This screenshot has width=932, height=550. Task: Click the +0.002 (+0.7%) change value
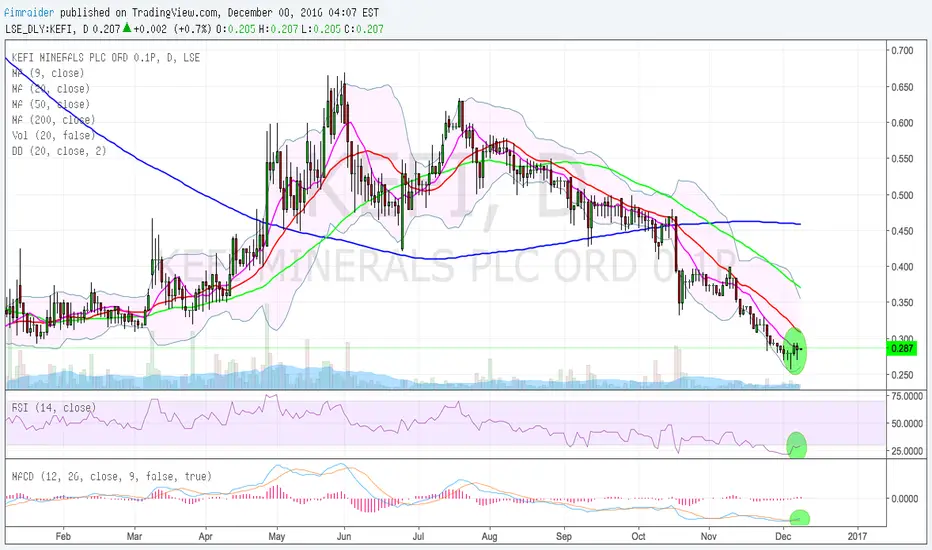[x=172, y=29]
